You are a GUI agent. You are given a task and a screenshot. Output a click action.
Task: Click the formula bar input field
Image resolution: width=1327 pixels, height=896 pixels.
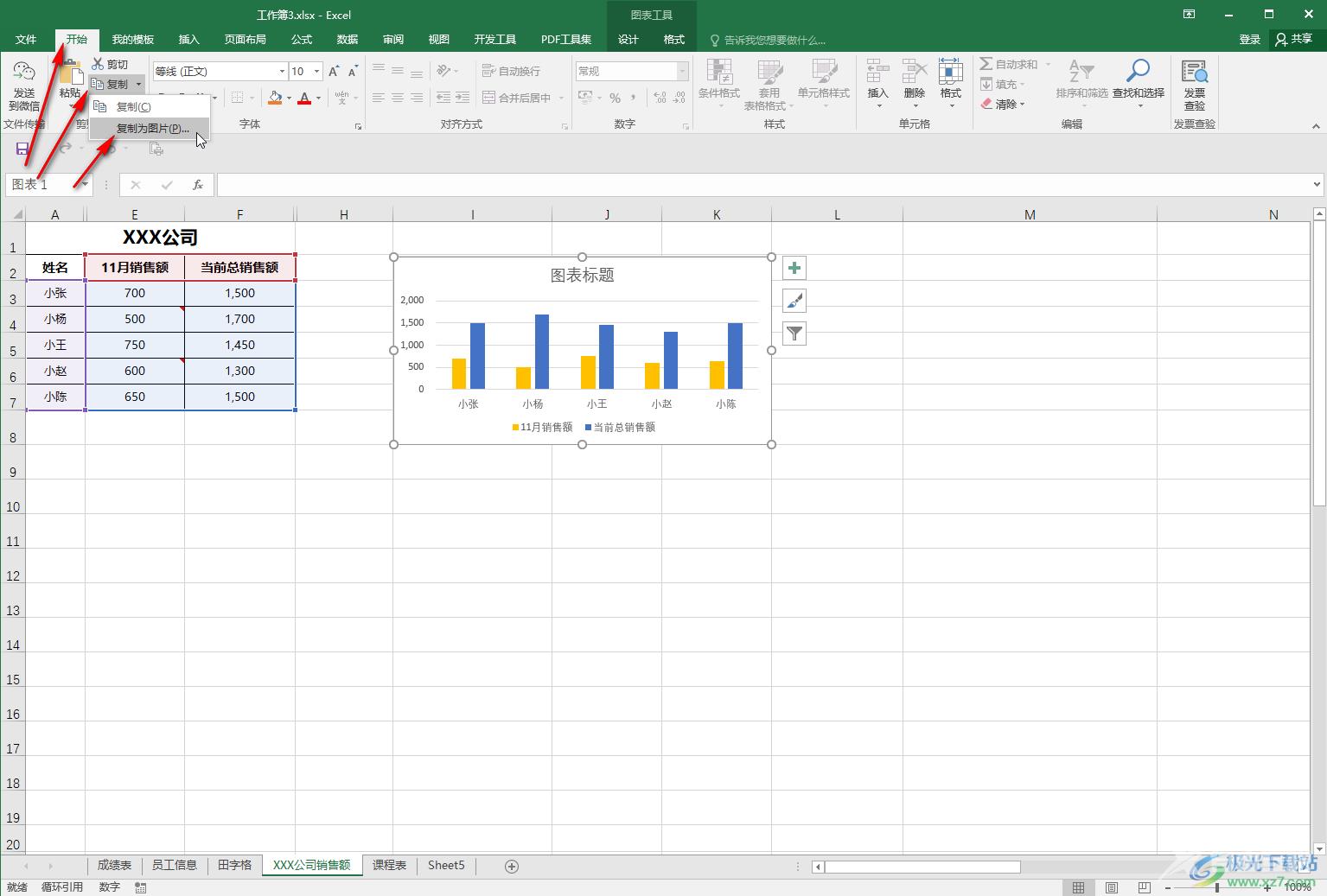(764, 184)
